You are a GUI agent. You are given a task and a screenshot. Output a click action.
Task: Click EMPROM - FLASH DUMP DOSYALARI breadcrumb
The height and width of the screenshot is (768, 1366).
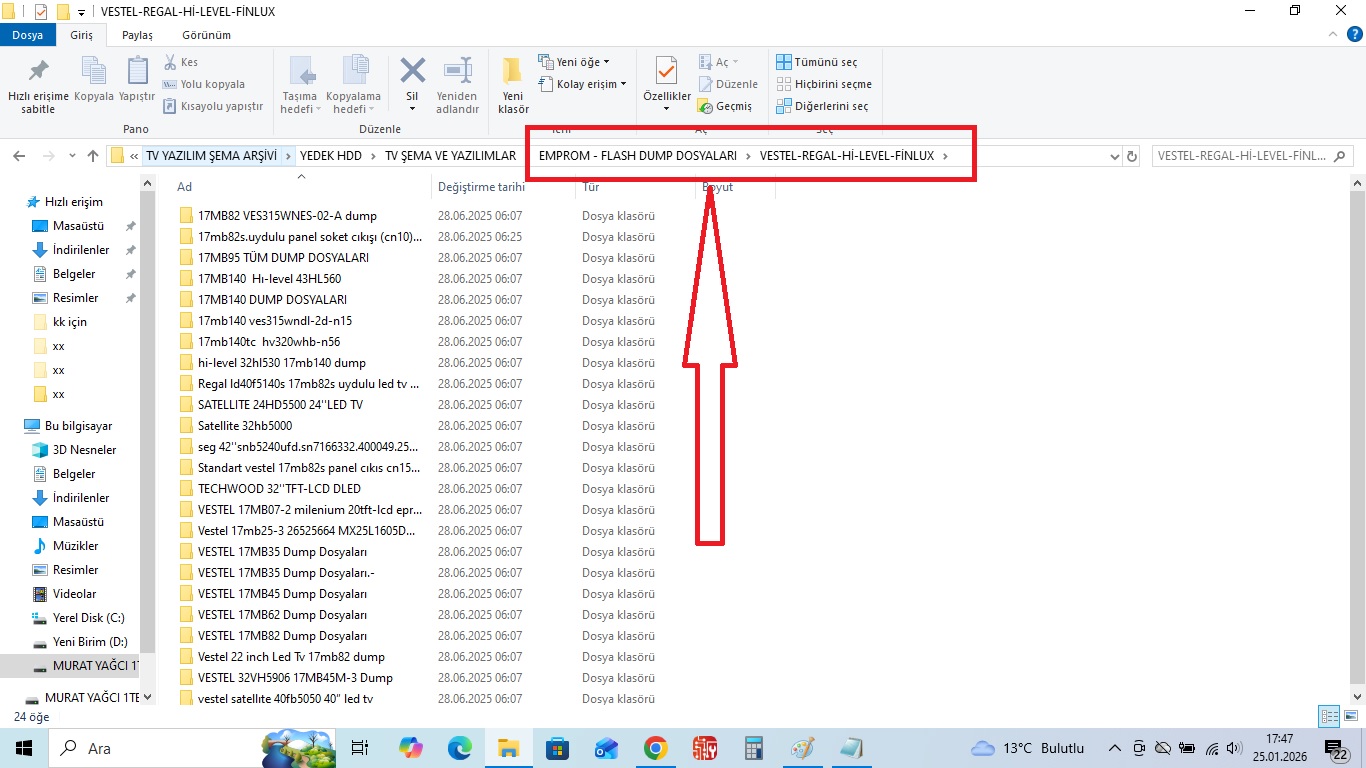point(638,156)
